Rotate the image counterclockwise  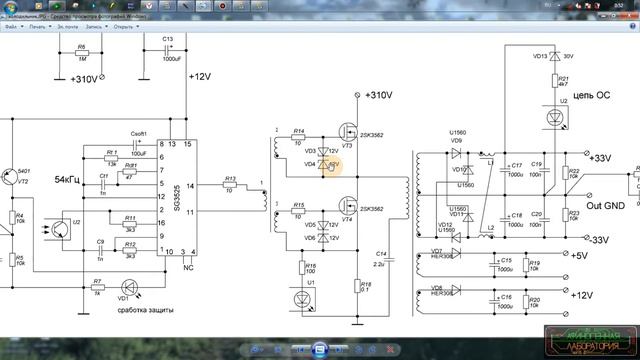[359, 349]
